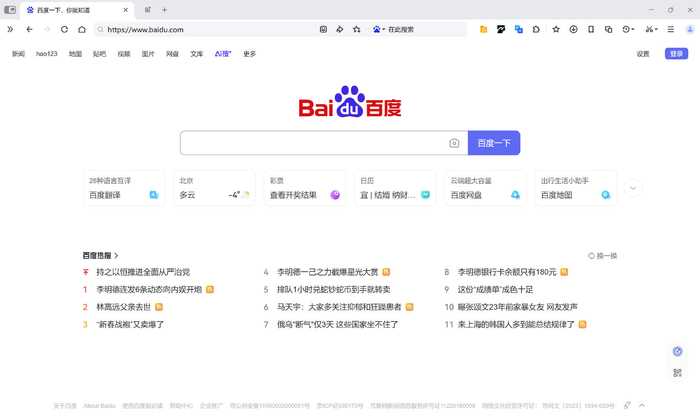Open the 百度地图 card
This screenshot has width=700, height=414.
coord(576,188)
